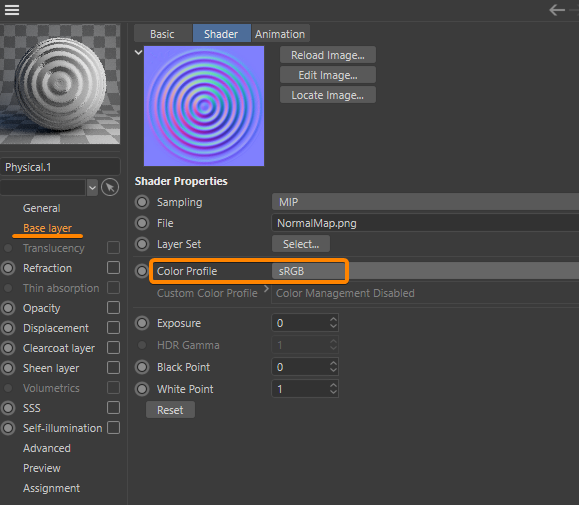Toggle the SSS animation dot
This screenshot has height=505, width=579.
click(8, 408)
